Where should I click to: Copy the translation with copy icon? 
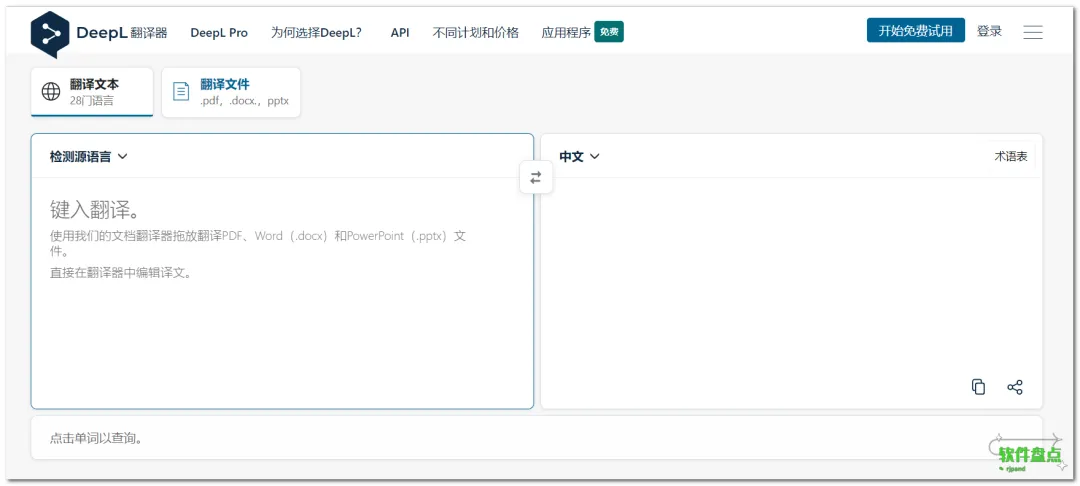(x=978, y=387)
